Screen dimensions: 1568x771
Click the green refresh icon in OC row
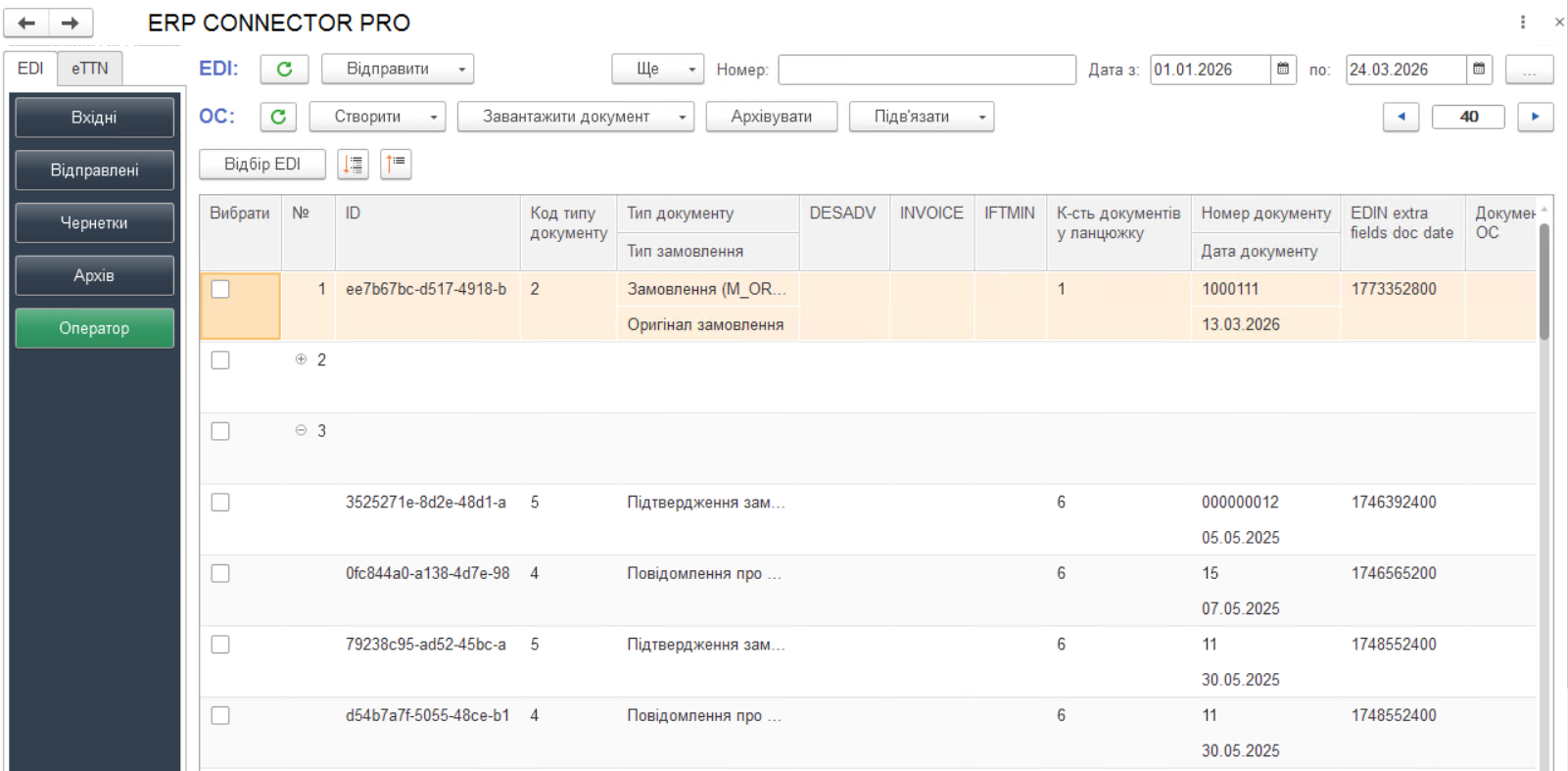[278, 117]
